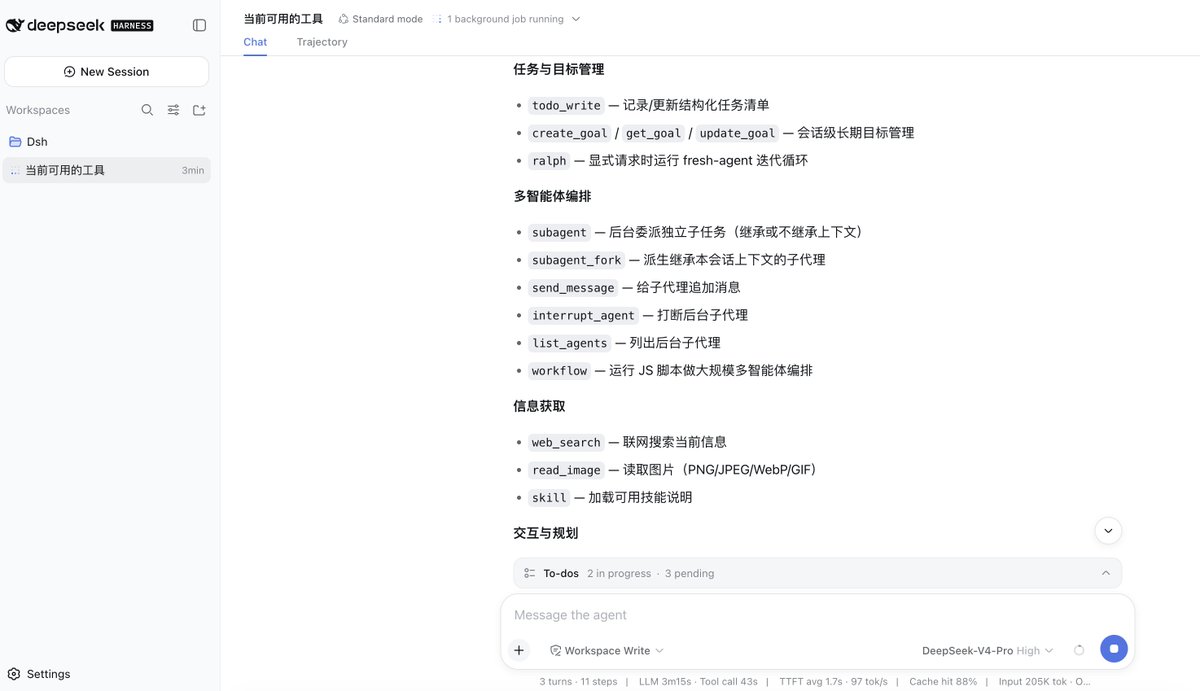The height and width of the screenshot is (691, 1200).
Task: Click the Workspaces heading
Action: 38,110
